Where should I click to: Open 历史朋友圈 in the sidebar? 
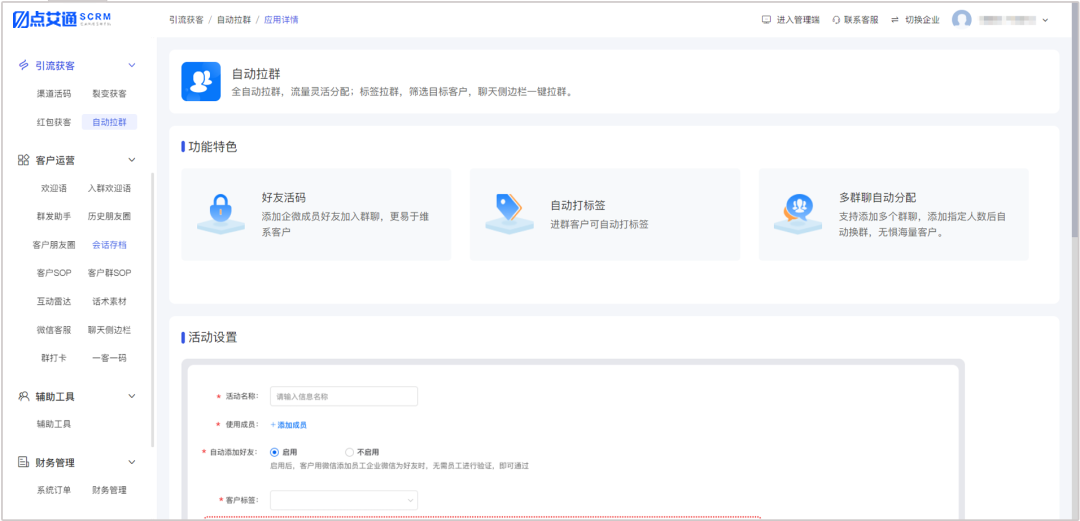point(110,216)
